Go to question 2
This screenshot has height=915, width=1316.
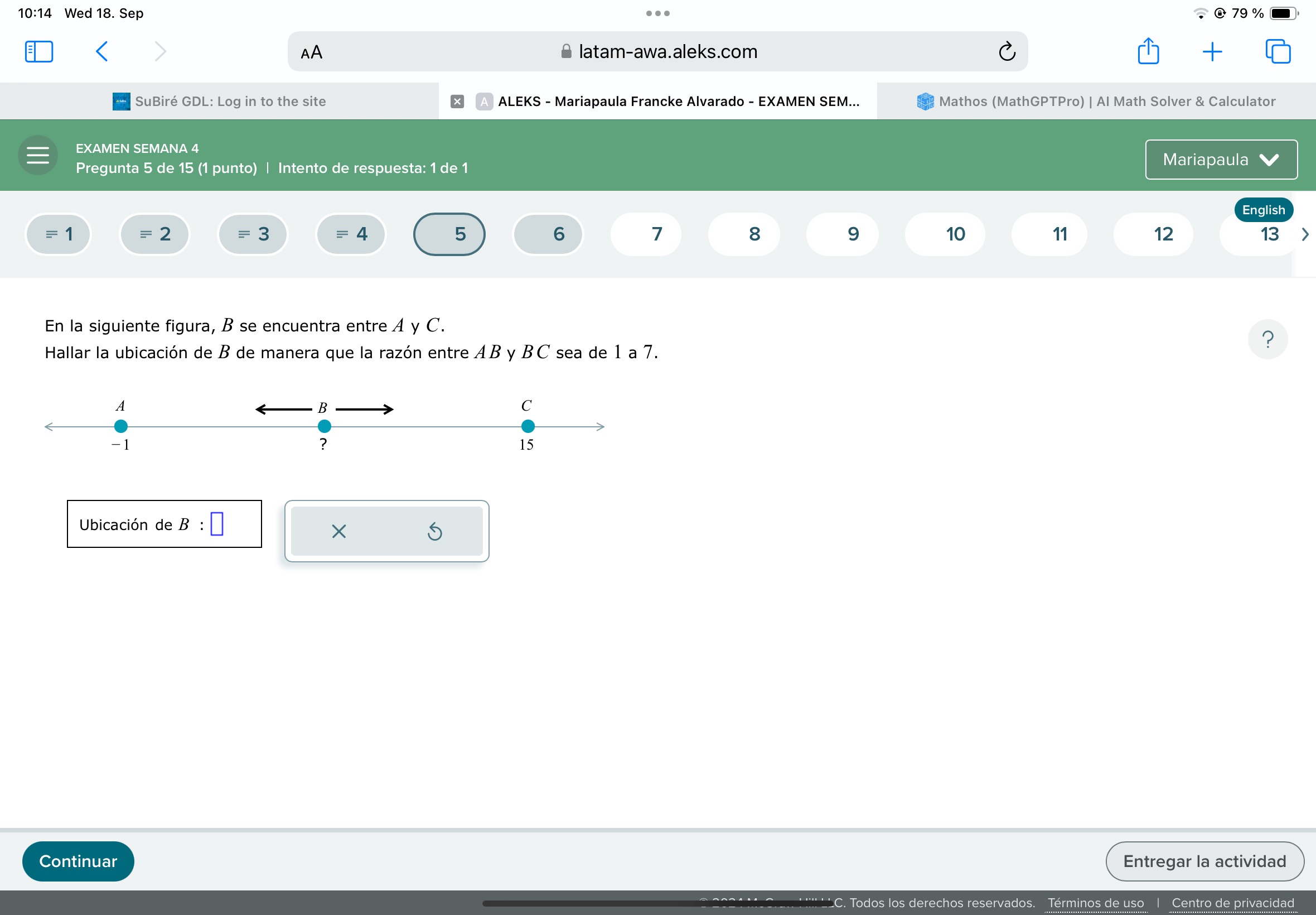tap(154, 234)
